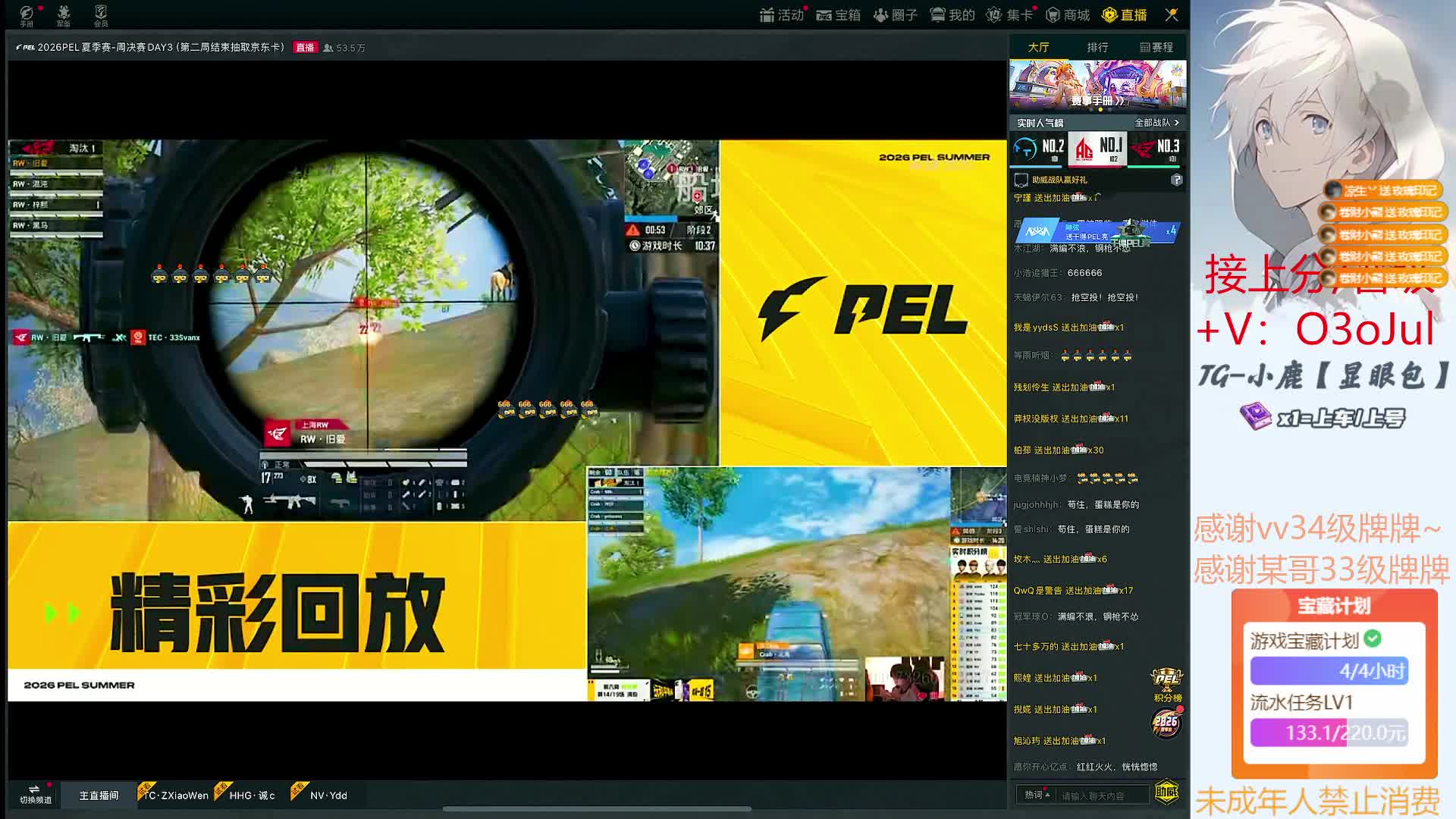Click the horizontal scrollbar below the stream tabs
This screenshot has height=819, width=1456.
[597, 809]
